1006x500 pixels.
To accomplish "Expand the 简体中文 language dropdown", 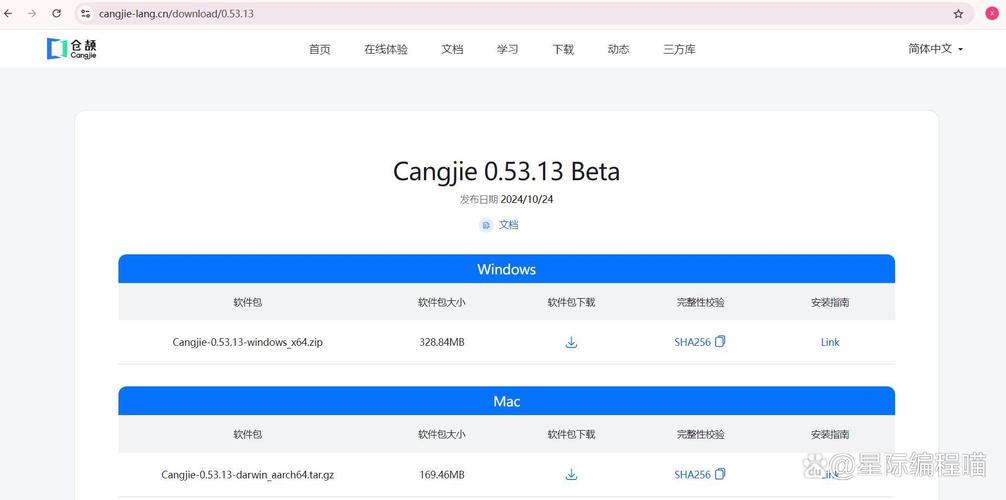I will click(935, 49).
